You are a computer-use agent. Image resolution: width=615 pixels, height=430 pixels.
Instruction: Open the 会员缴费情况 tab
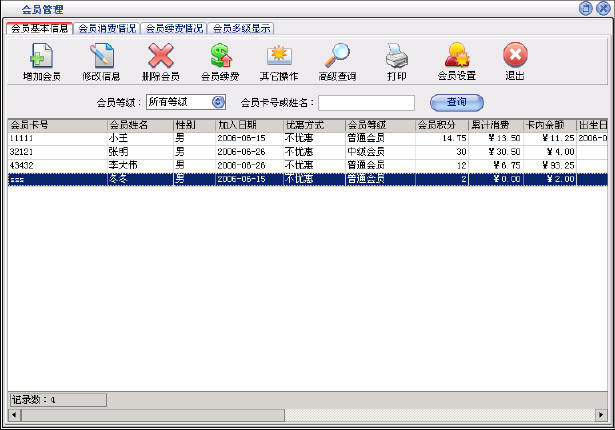click(174, 28)
